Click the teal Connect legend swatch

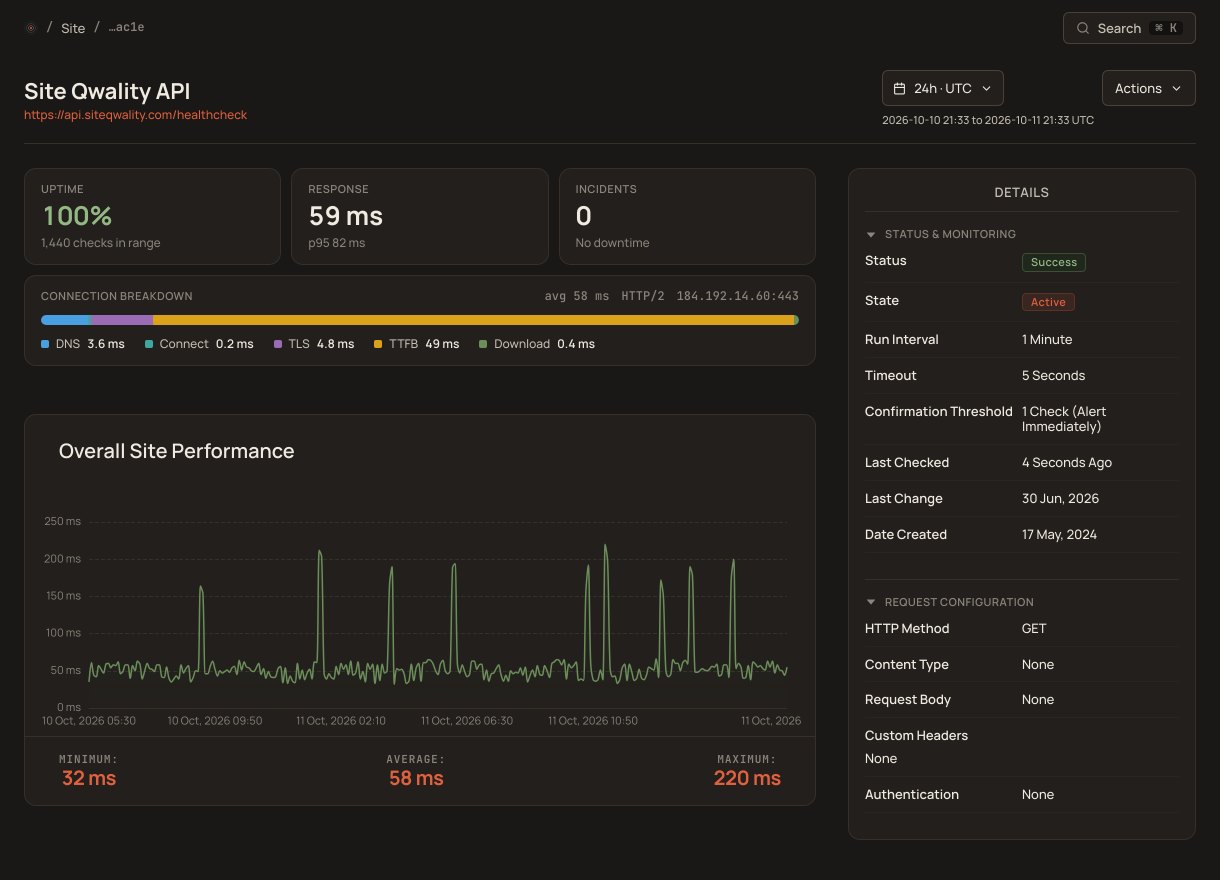click(x=149, y=344)
